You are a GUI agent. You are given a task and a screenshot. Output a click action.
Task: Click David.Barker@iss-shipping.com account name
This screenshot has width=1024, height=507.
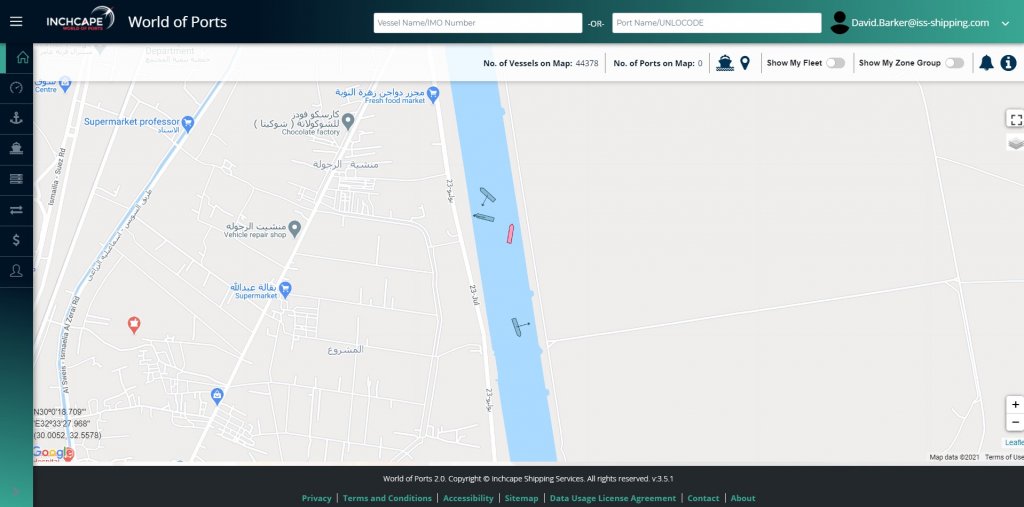coord(920,23)
